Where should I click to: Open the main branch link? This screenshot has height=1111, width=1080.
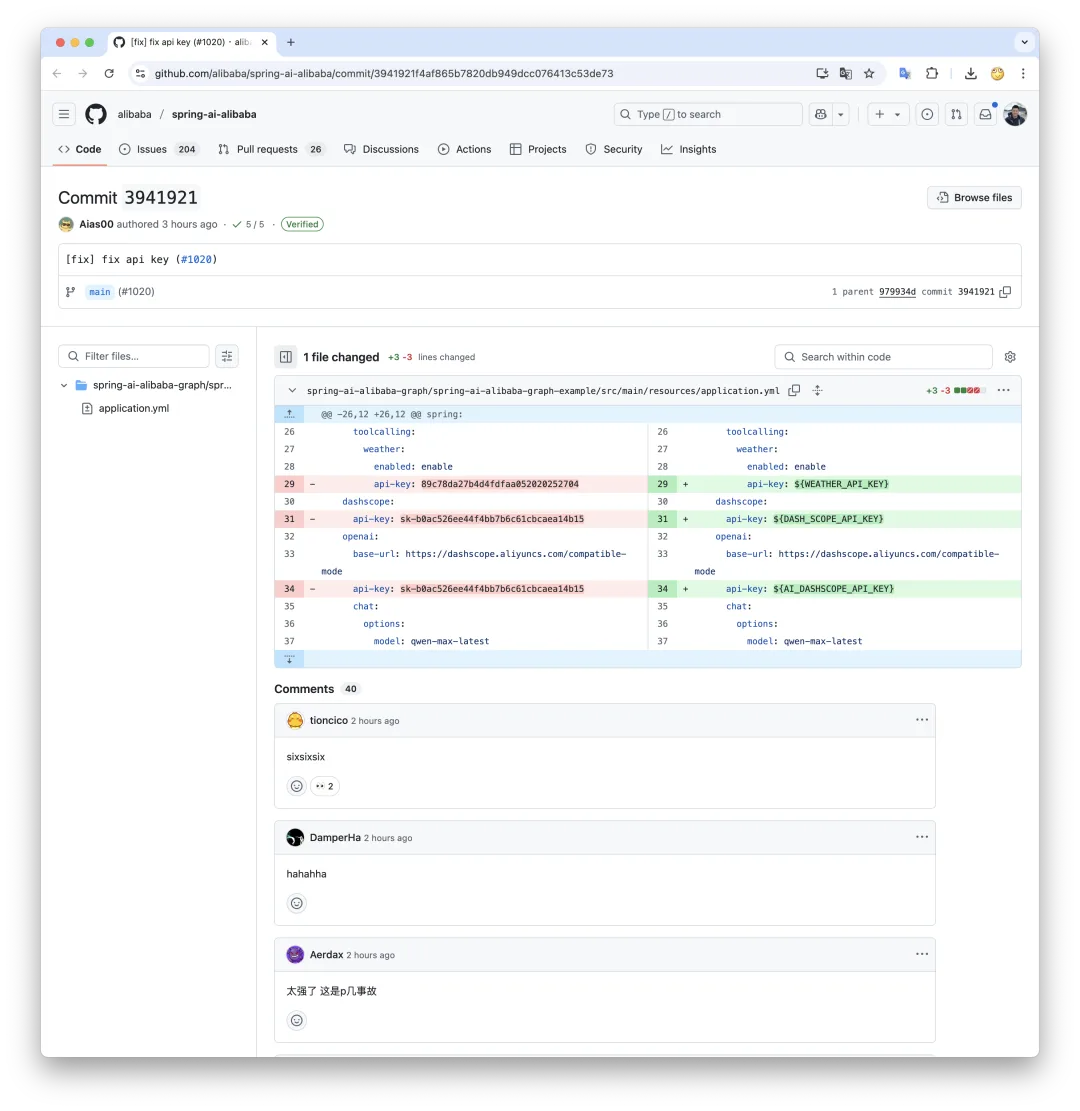click(99, 292)
